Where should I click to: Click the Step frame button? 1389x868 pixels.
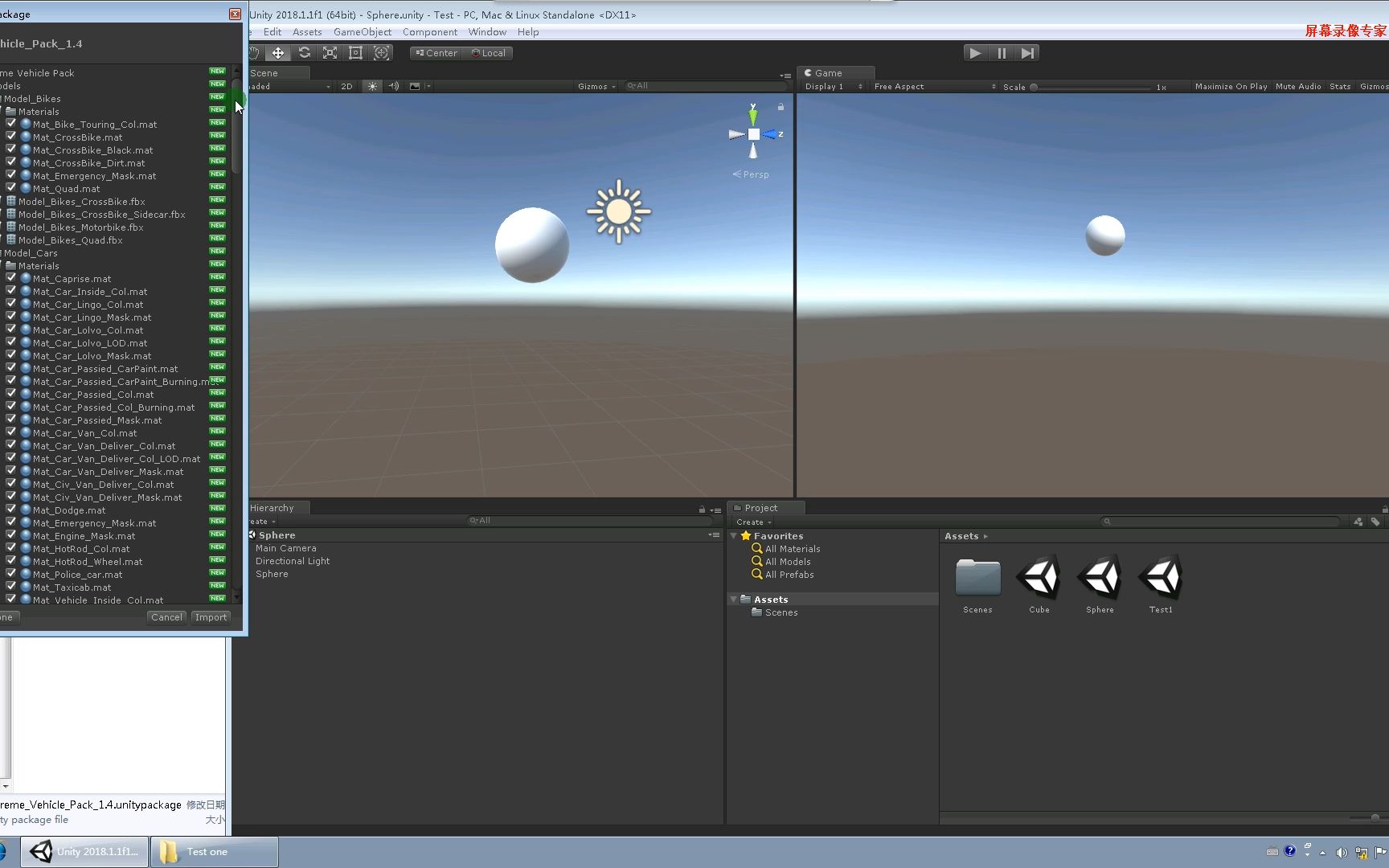click(x=1027, y=53)
